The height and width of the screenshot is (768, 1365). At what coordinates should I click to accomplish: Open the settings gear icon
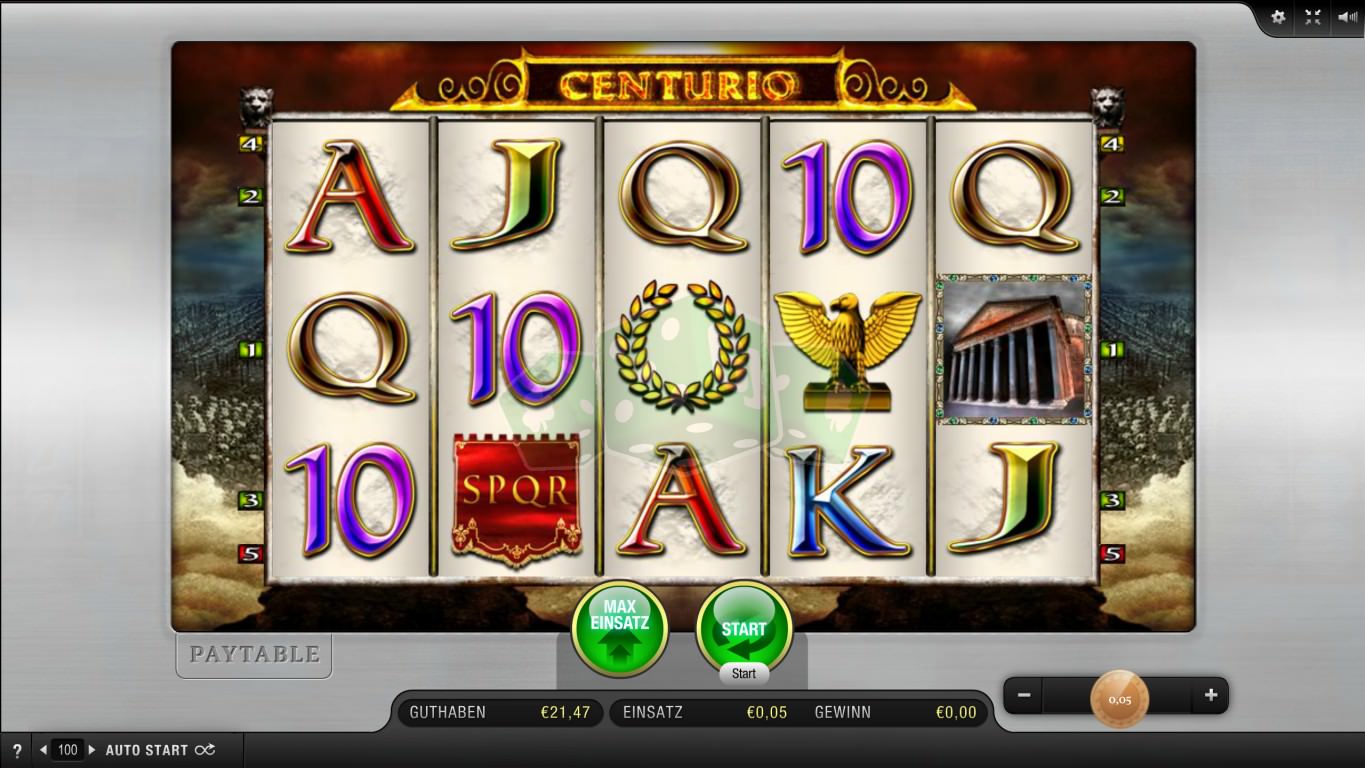point(1278,17)
